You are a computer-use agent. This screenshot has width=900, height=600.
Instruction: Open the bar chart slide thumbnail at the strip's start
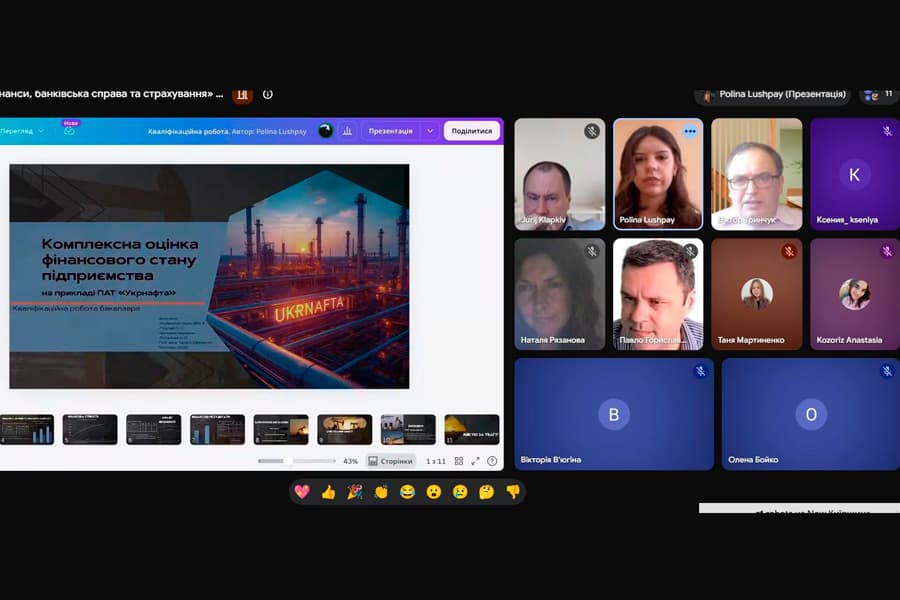(x=27, y=429)
